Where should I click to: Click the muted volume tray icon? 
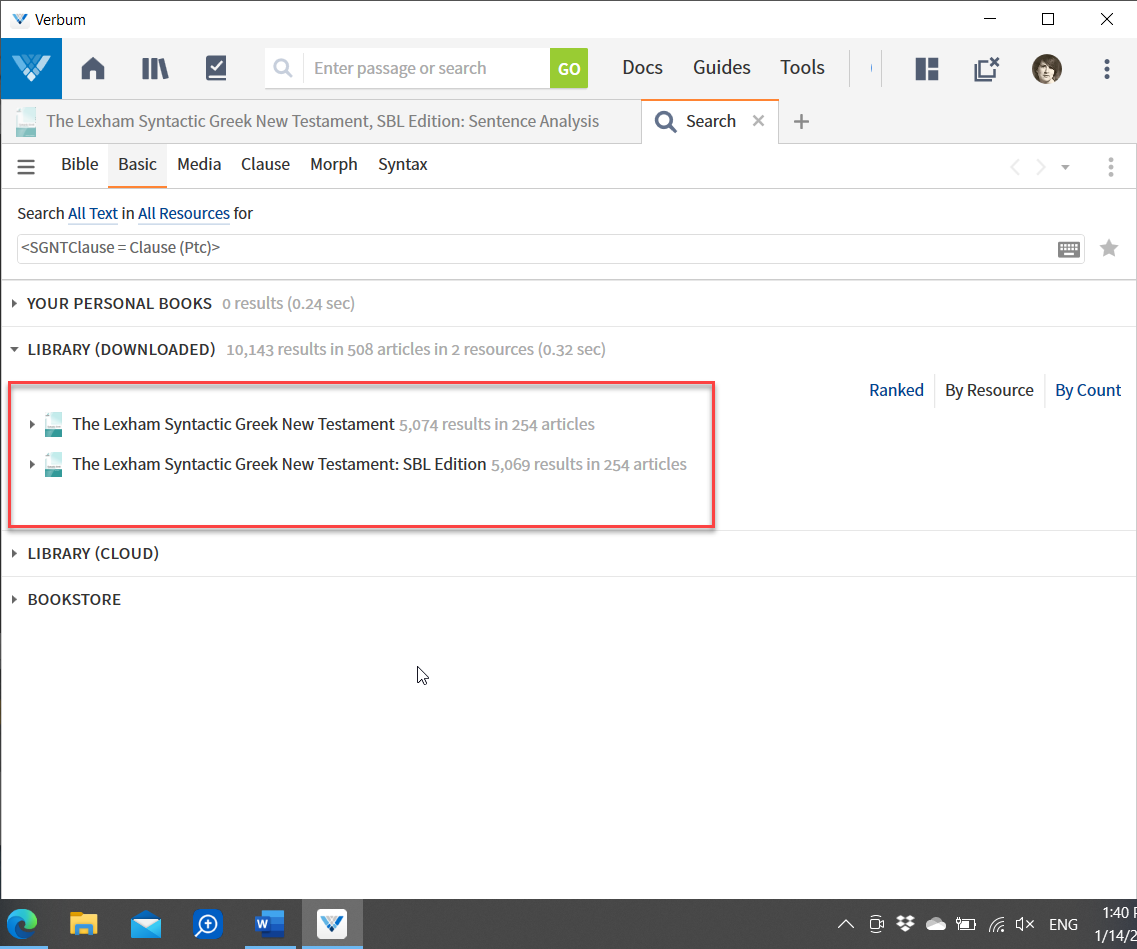1025,924
